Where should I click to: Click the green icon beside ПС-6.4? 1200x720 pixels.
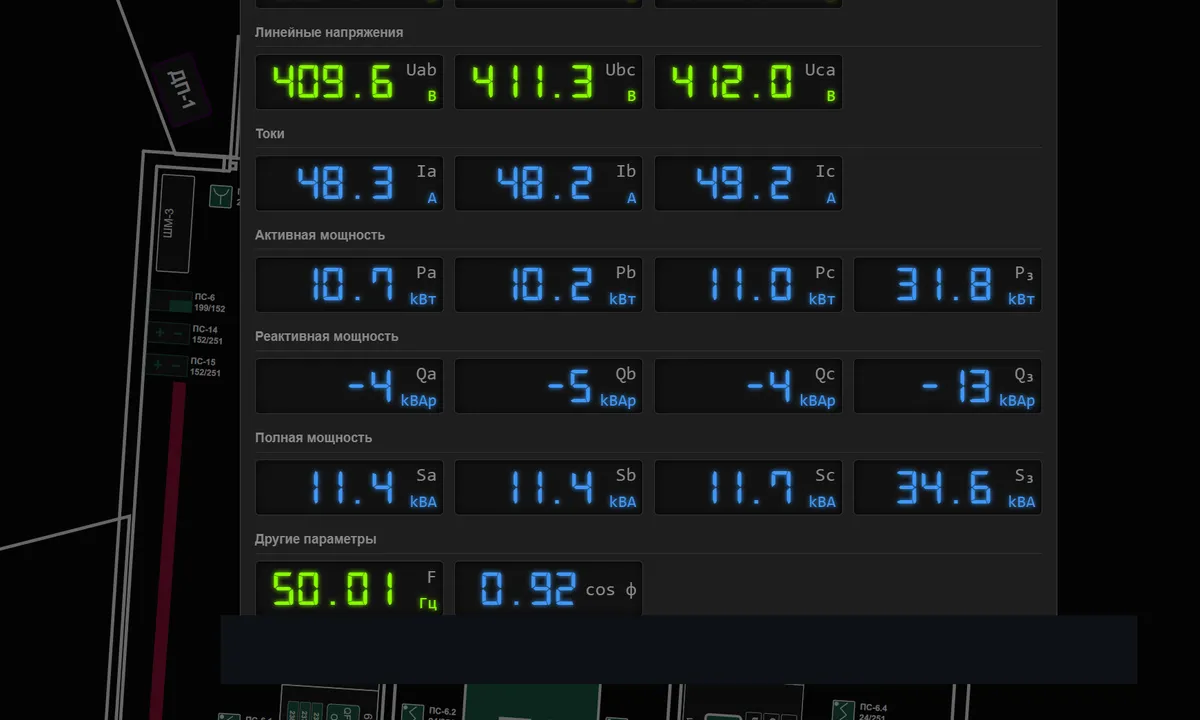842,711
